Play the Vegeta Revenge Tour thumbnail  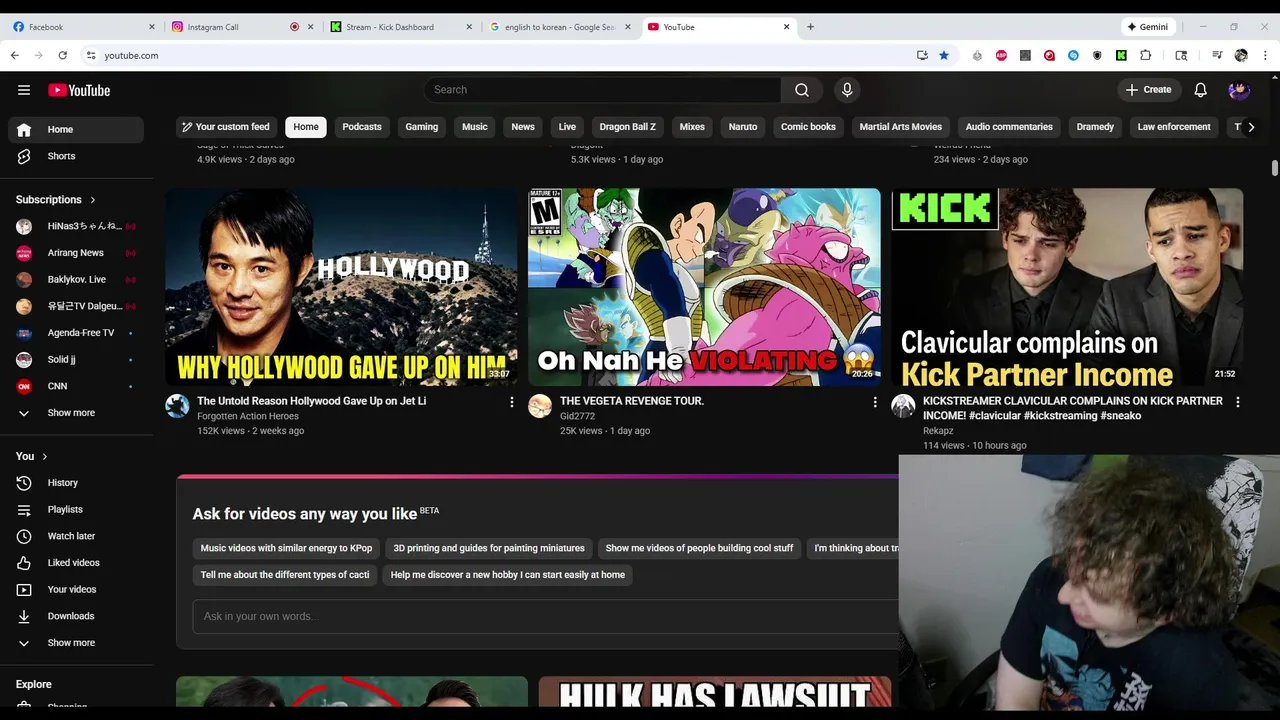click(705, 287)
